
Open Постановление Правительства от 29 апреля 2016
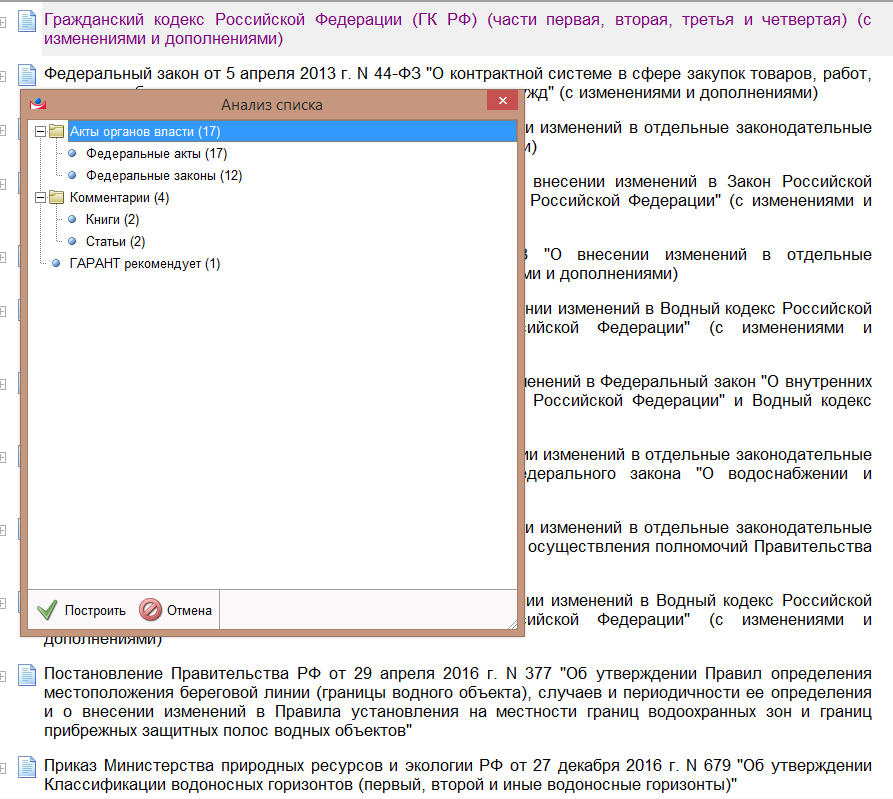[x=457, y=702]
